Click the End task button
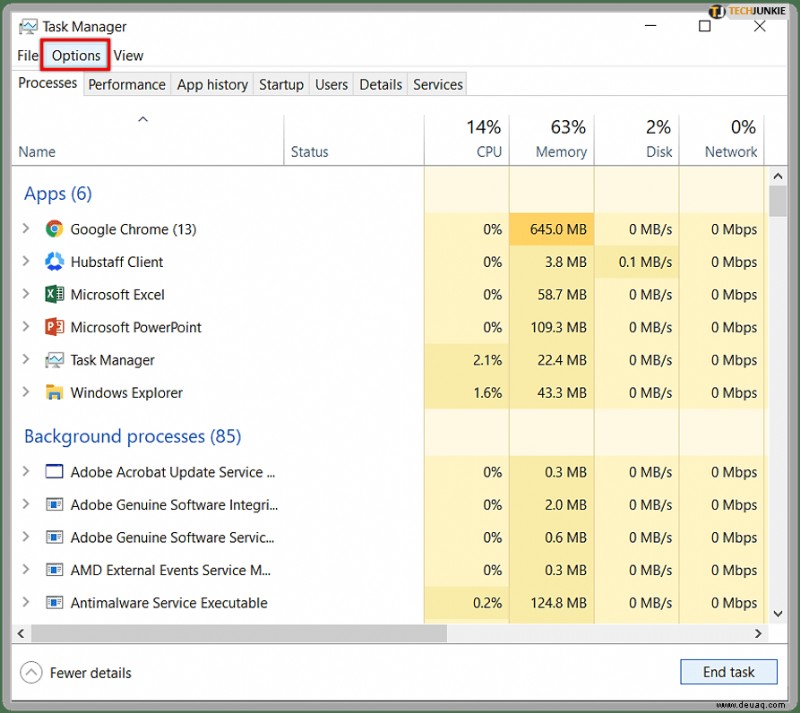This screenshot has width=800, height=713. click(729, 672)
